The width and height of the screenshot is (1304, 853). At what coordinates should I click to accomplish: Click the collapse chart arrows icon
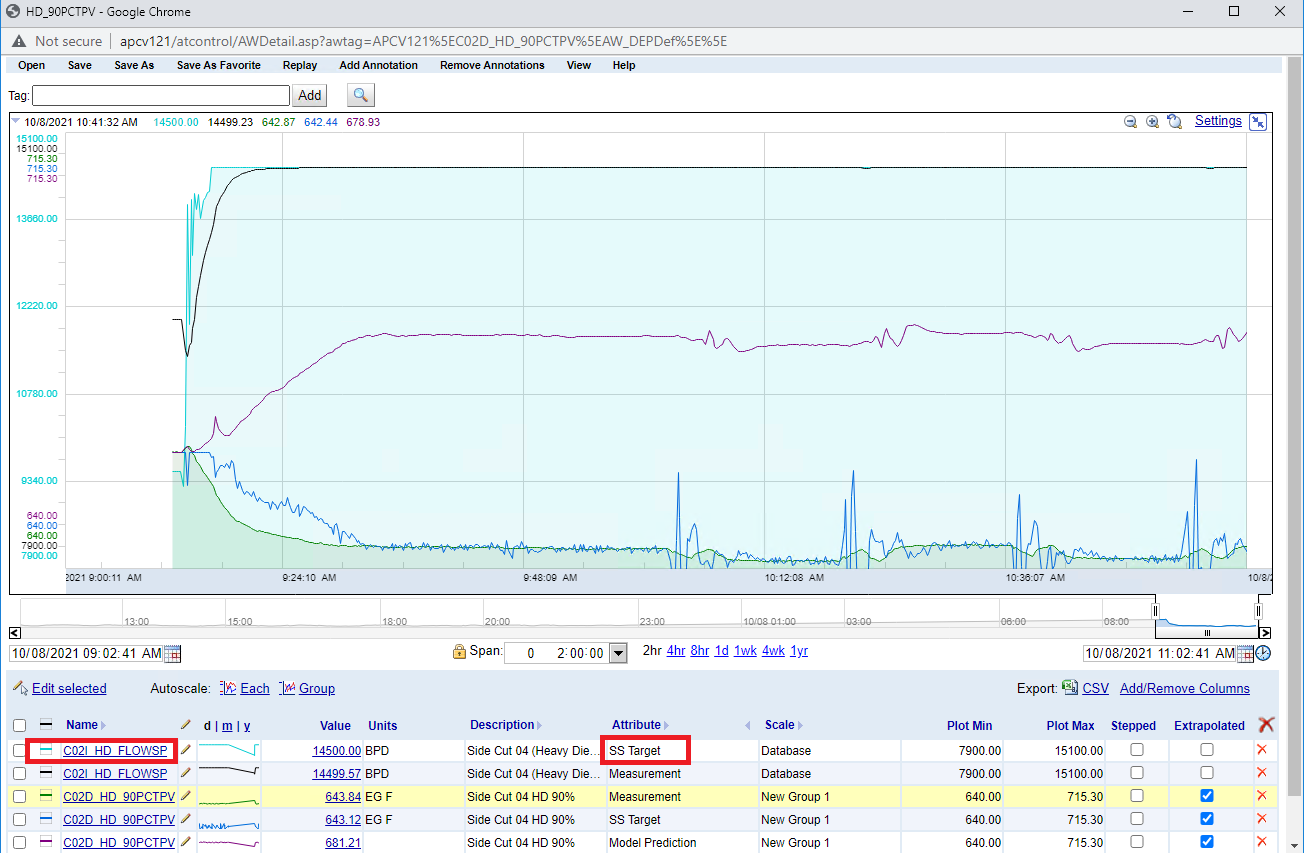1258,122
